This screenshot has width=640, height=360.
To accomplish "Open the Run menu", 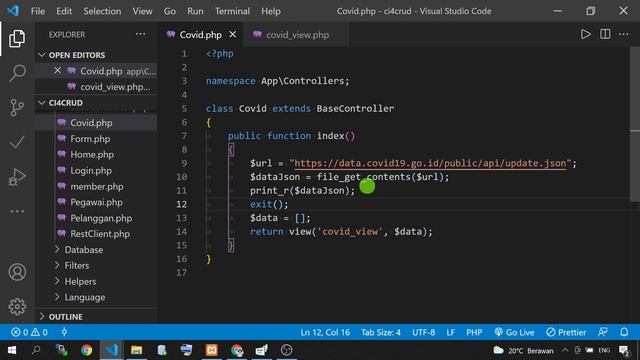I will pos(195,11).
